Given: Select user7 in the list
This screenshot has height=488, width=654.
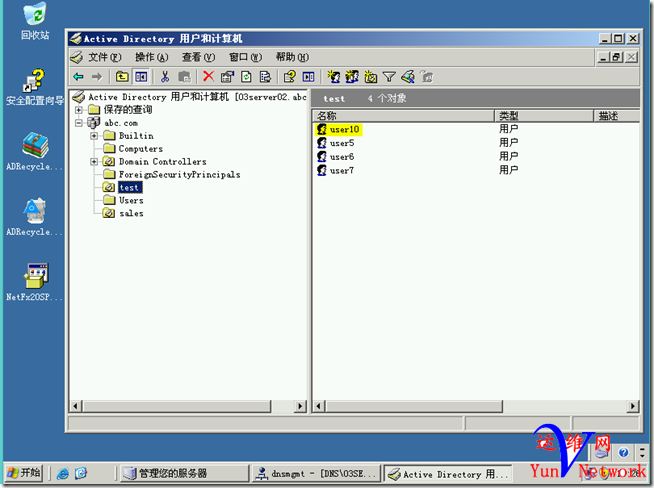Looking at the screenshot, I should coord(342,171).
